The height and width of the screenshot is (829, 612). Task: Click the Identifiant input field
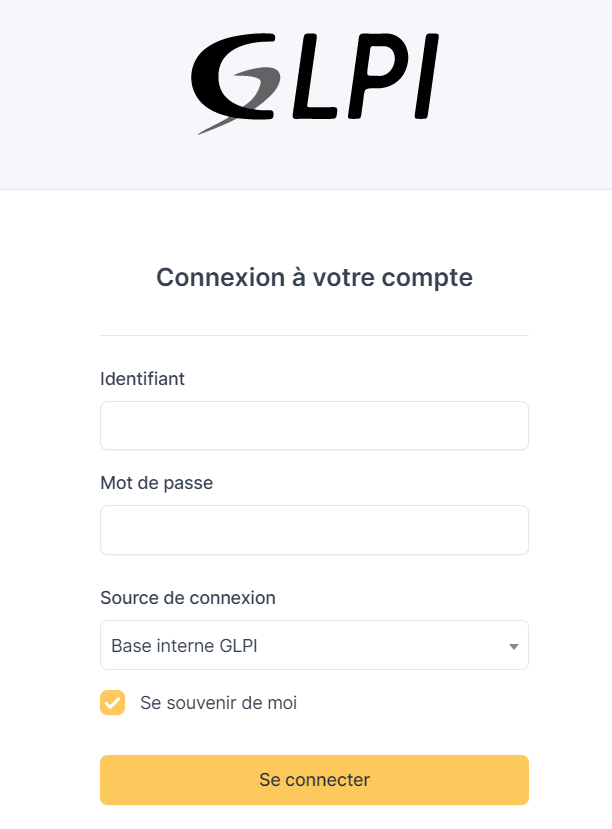(314, 426)
